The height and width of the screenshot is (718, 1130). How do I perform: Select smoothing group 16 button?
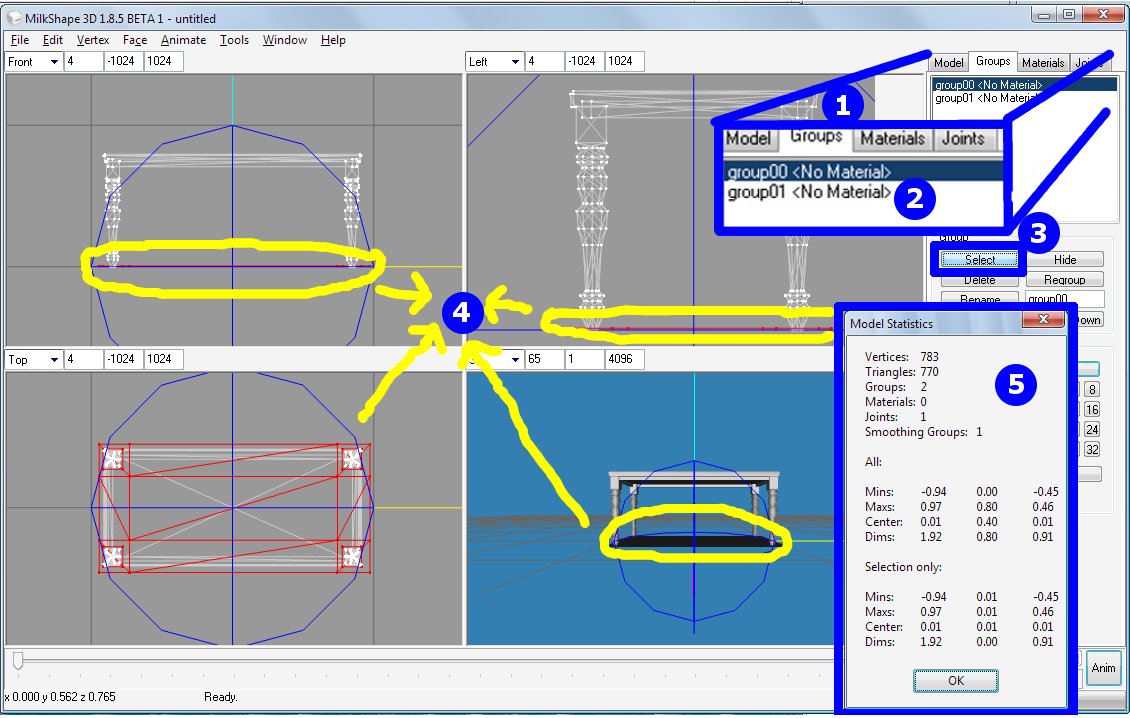[1091, 409]
